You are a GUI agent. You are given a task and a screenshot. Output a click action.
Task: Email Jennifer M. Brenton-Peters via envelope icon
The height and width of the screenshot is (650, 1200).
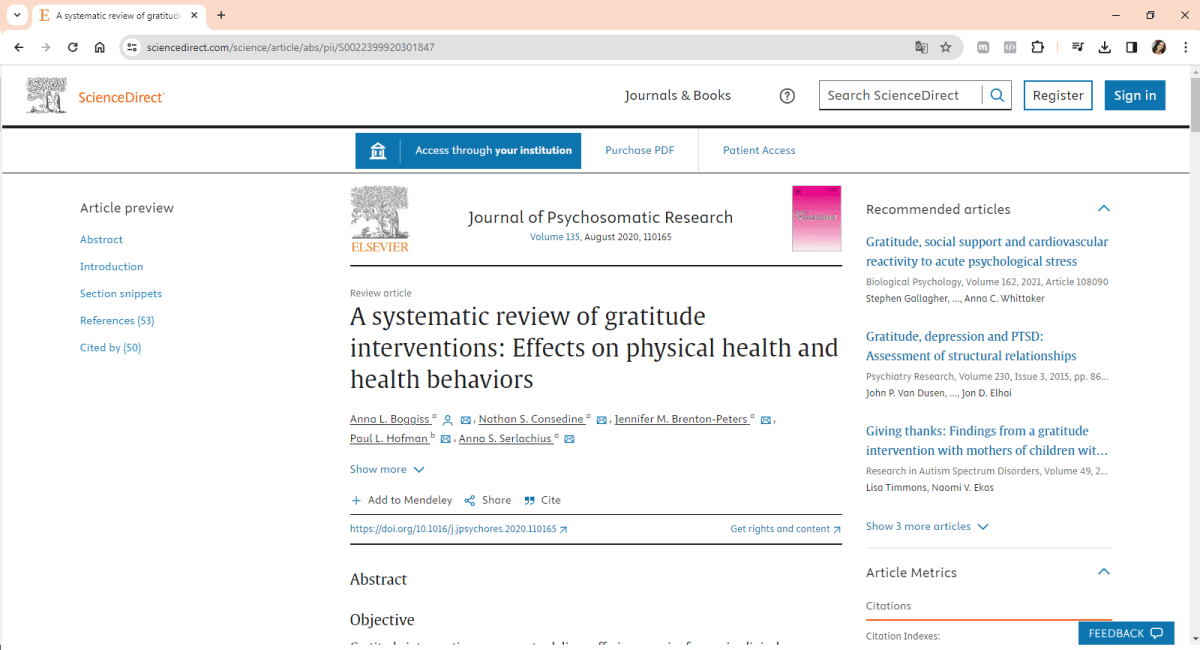pyautogui.click(x=766, y=420)
